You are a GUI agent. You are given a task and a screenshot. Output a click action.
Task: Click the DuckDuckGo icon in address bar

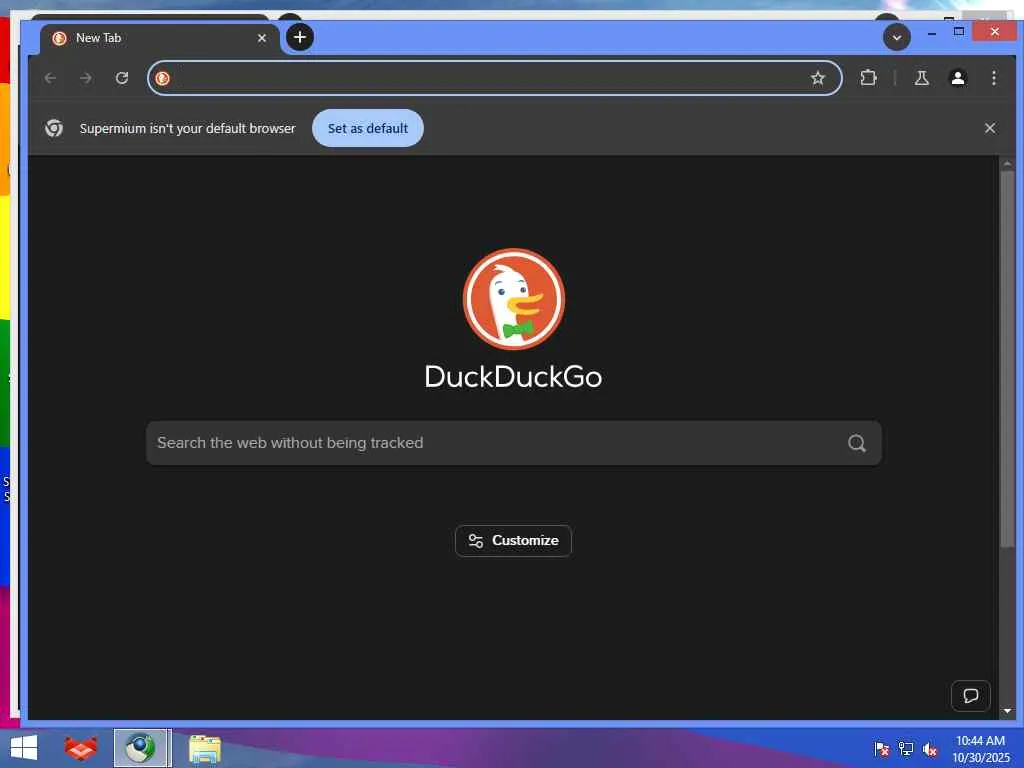click(x=163, y=78)
